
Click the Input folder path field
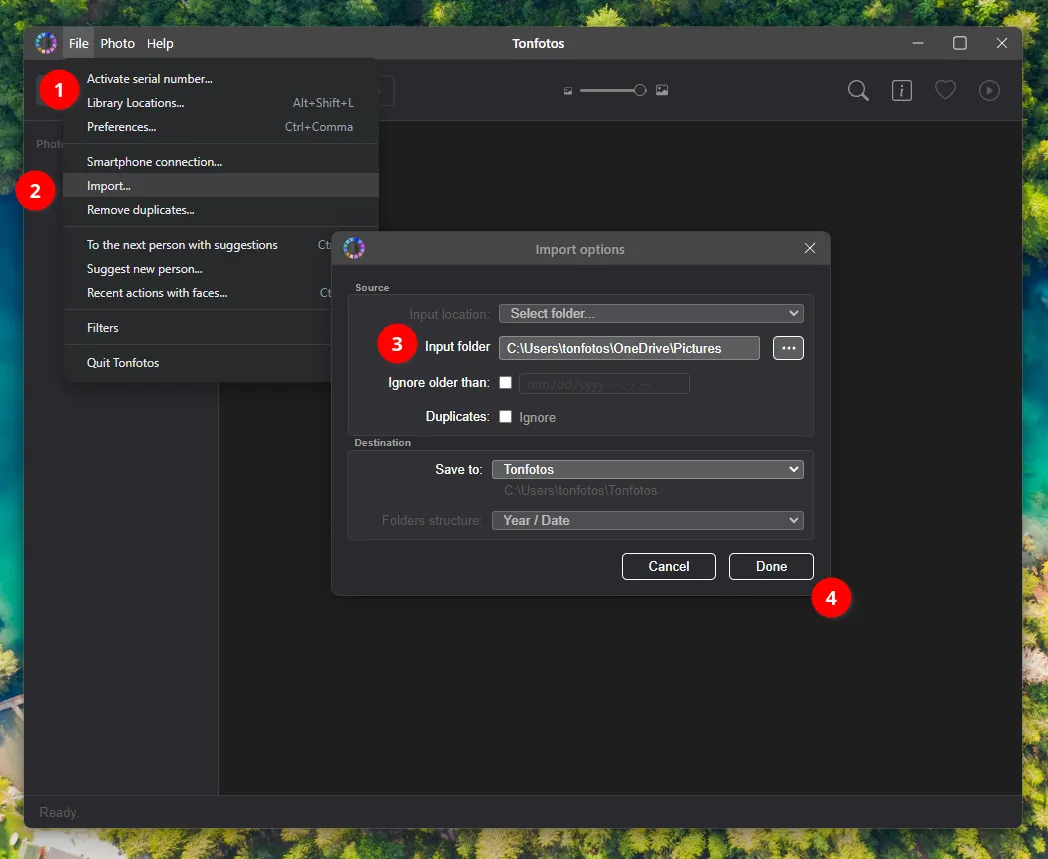tap(629, 348)
